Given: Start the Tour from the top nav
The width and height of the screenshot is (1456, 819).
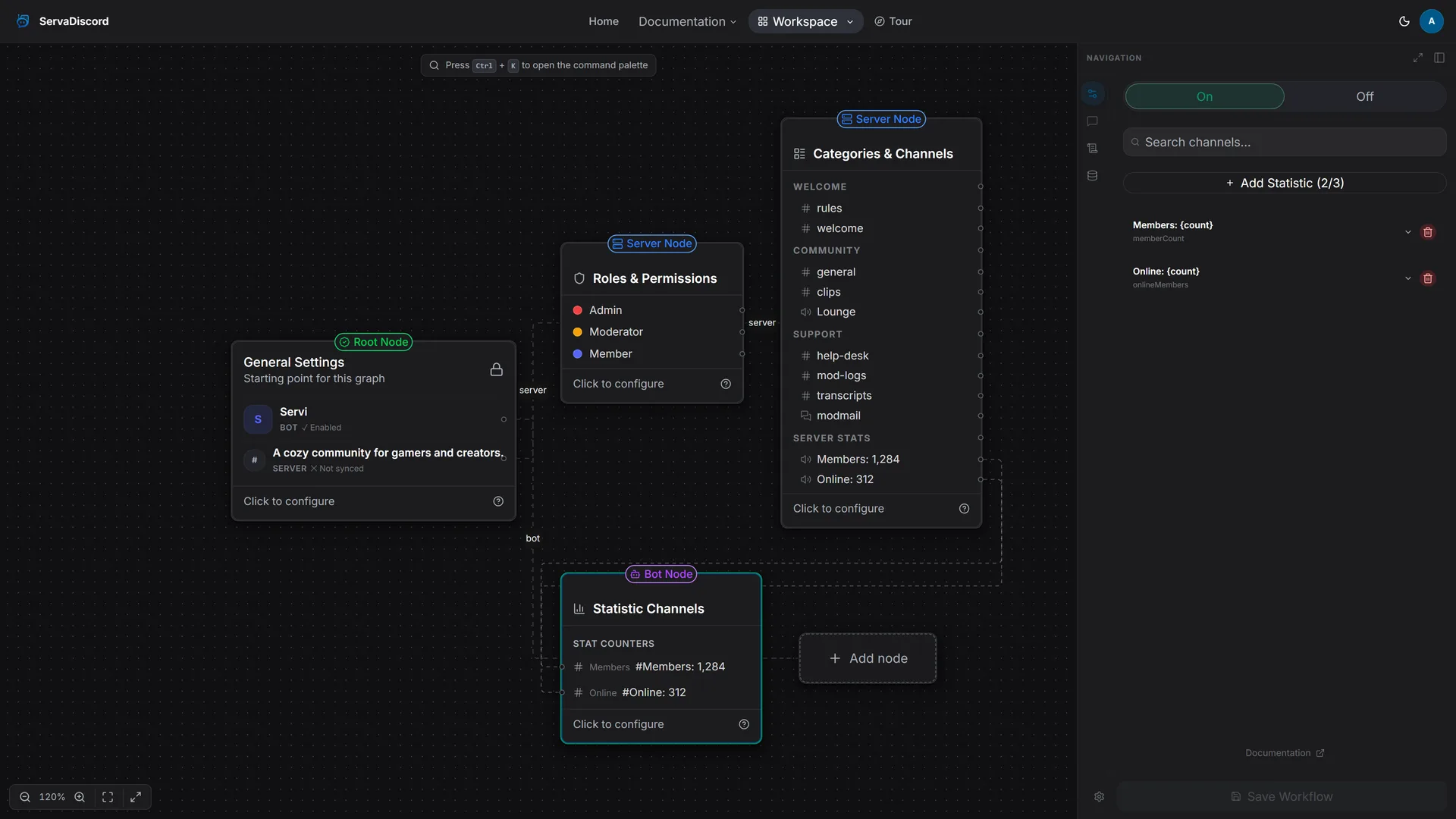Looking at the screenshot, I should (x=893, y=21).
